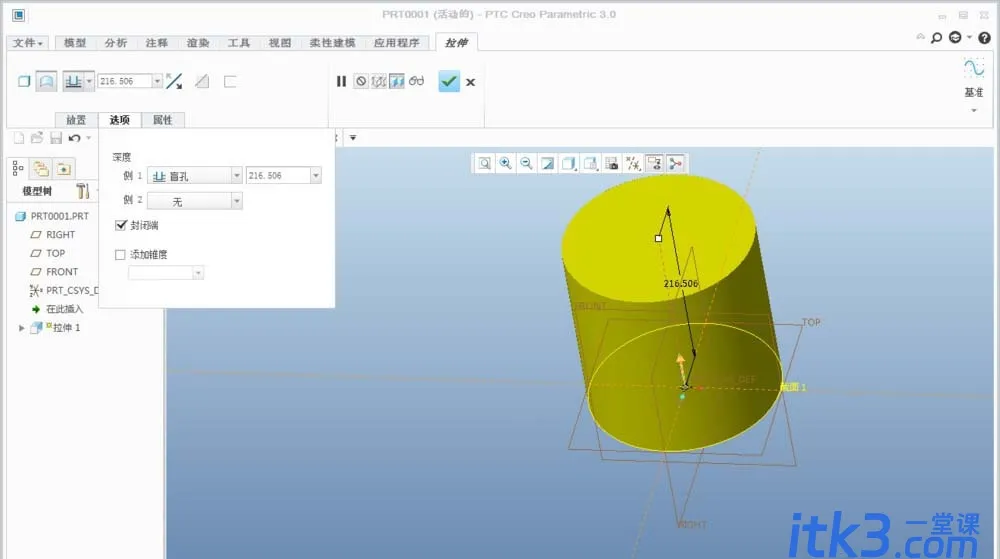Select the unattached preview mode icon
This screenshot has width=1000, height=559.
(x=379, y=82)
